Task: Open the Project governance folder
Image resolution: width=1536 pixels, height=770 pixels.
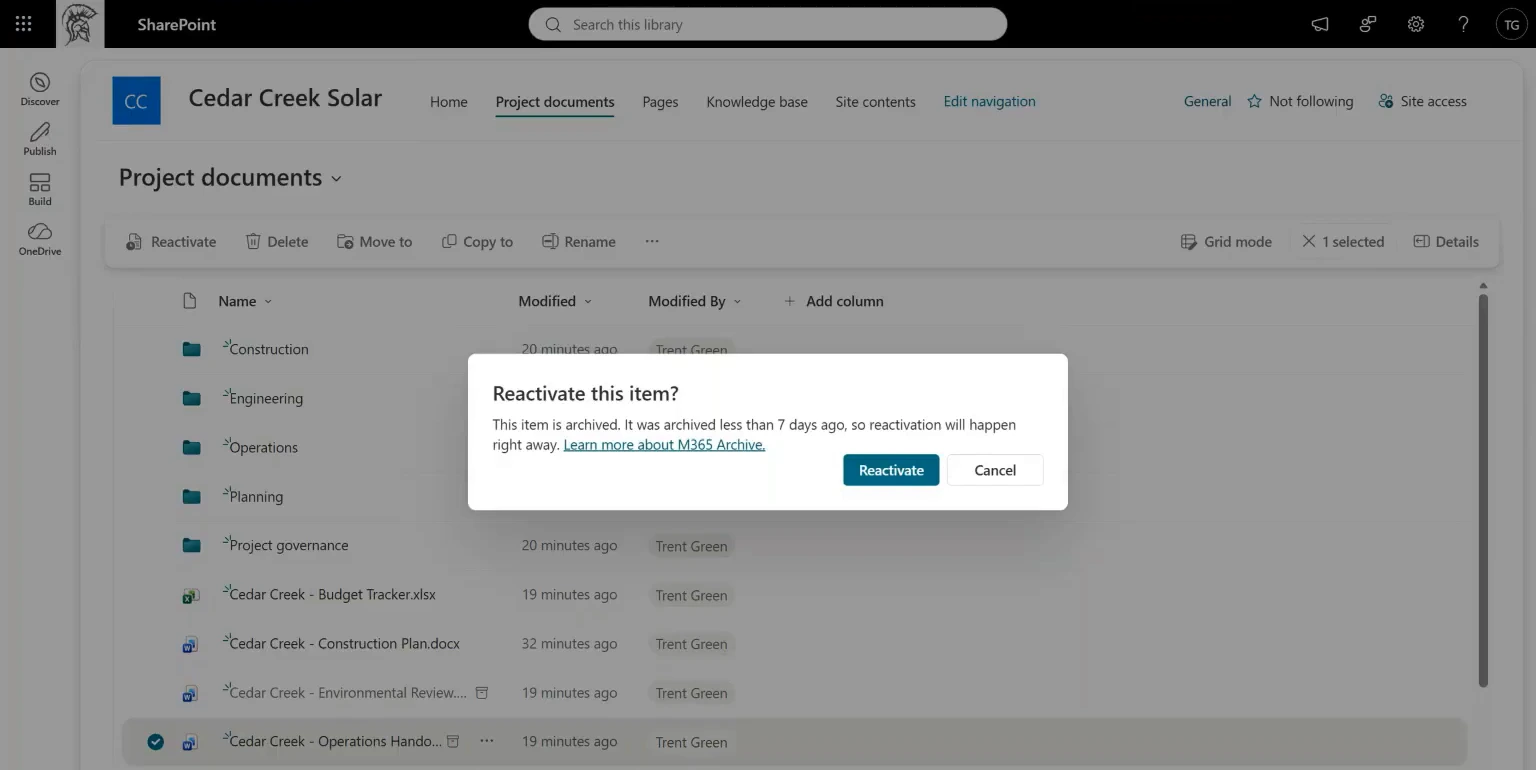Action: [289, 545]
